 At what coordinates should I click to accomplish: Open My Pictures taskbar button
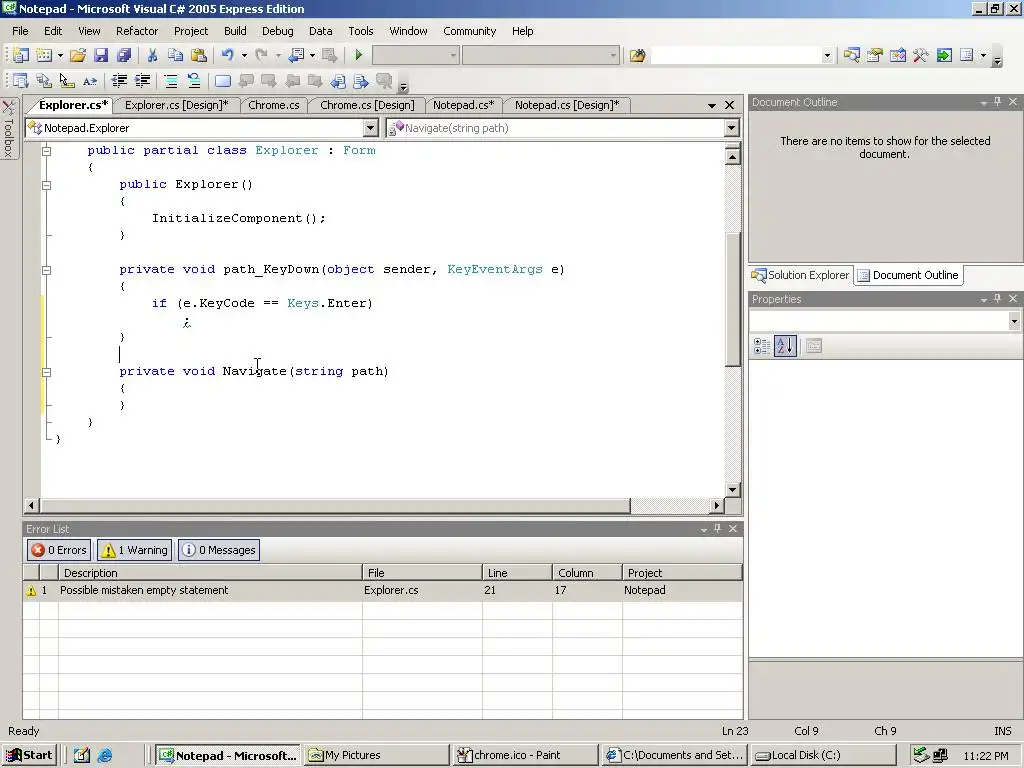pos(376,755)
